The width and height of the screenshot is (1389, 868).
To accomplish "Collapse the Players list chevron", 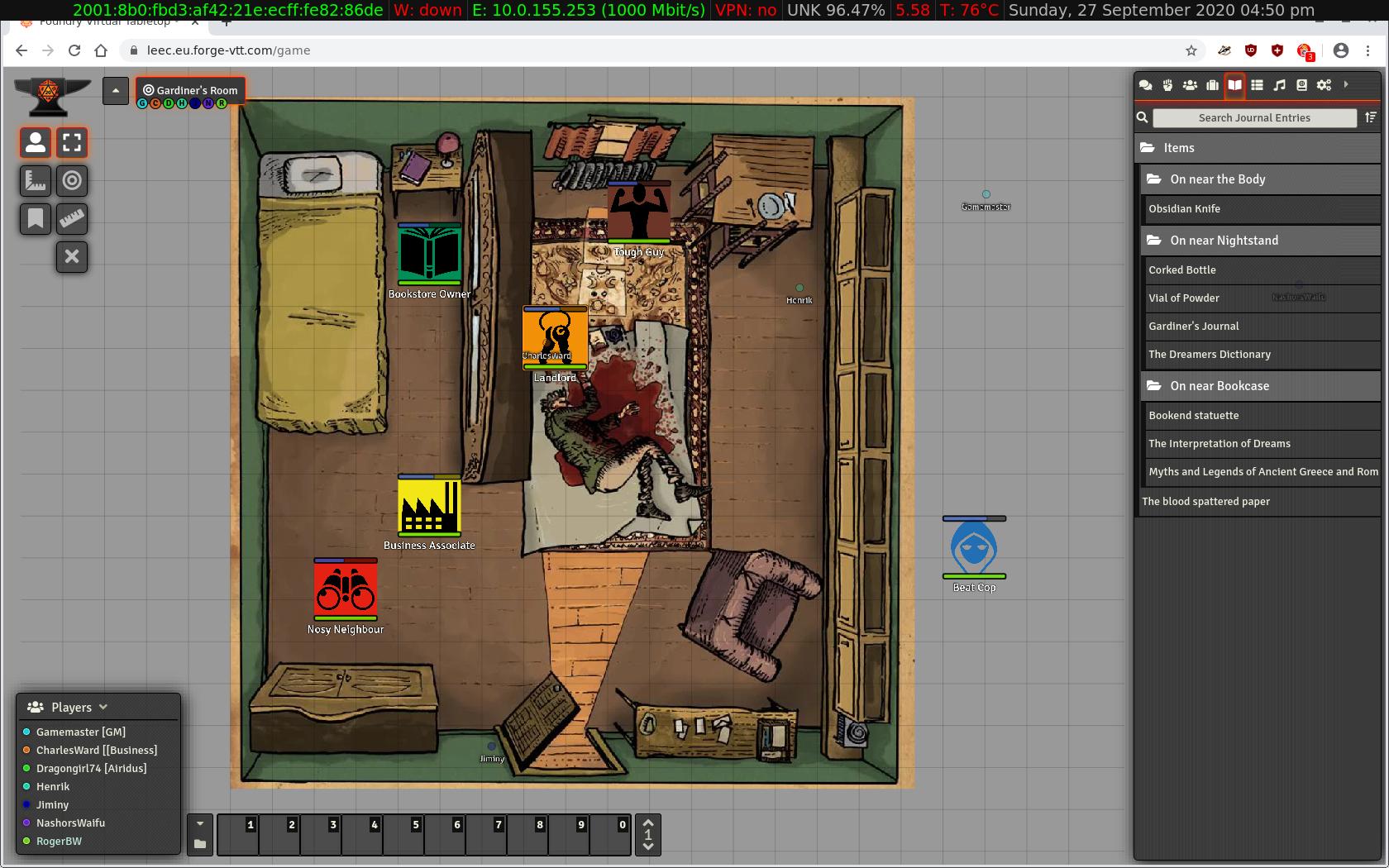I will click(103, 707).
